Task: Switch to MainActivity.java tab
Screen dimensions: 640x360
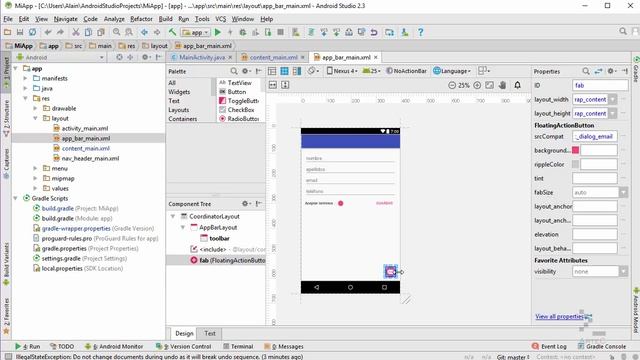Action: (x=202, y=58)
